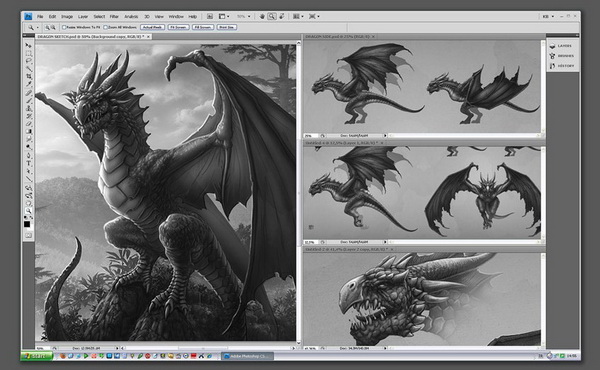Open workspace switcher dropdown at top right

tap(548, 16)
